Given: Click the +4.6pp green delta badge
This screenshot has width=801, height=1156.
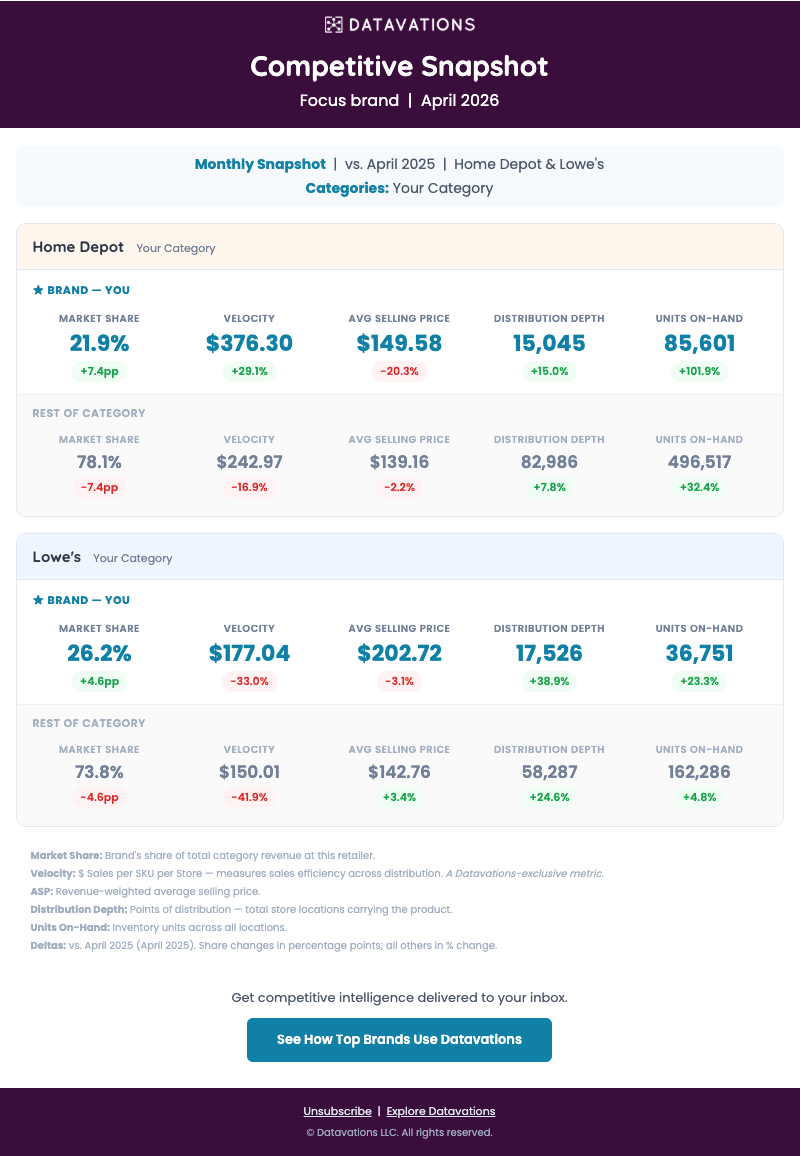Looking at the screenshot, I should (x=100, y=681).
